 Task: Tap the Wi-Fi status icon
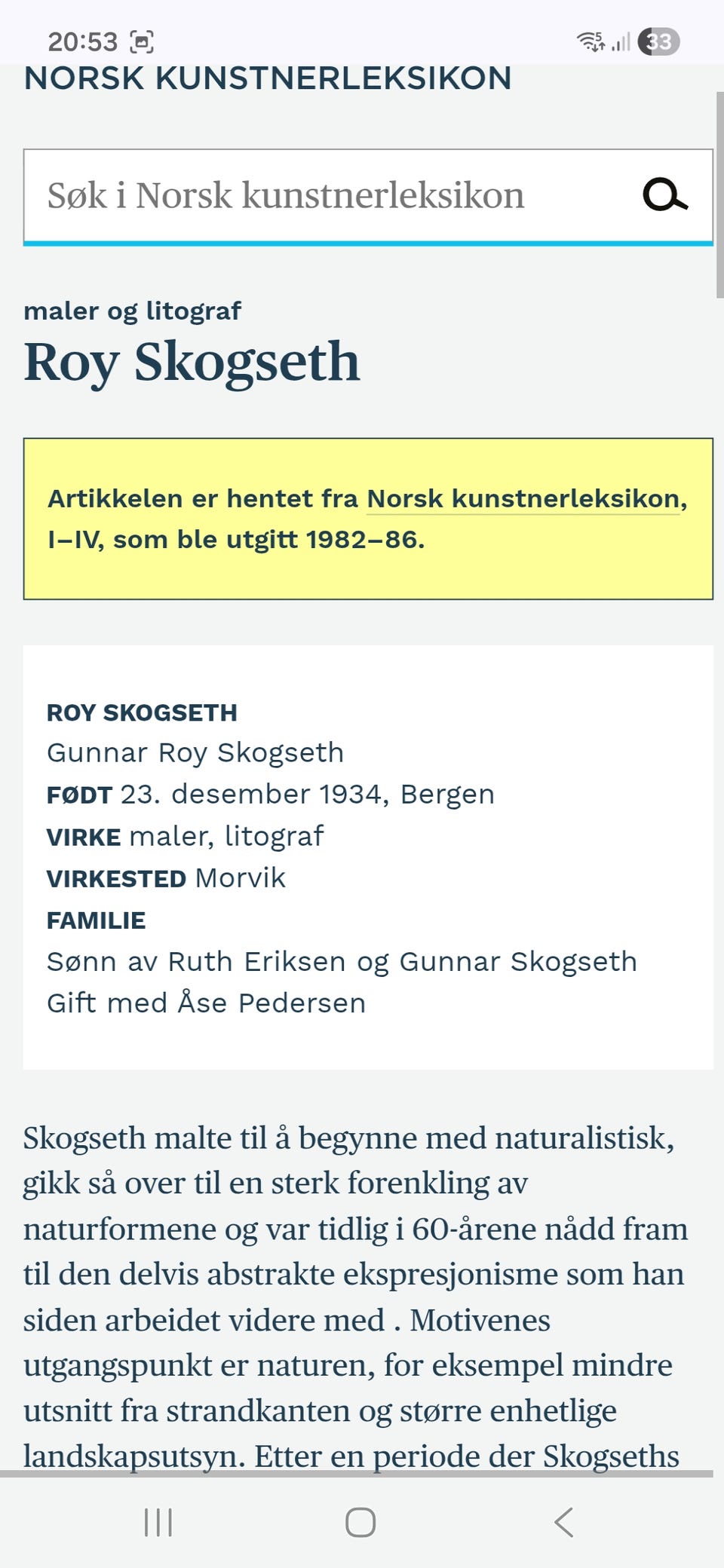(x=591, y=41)
